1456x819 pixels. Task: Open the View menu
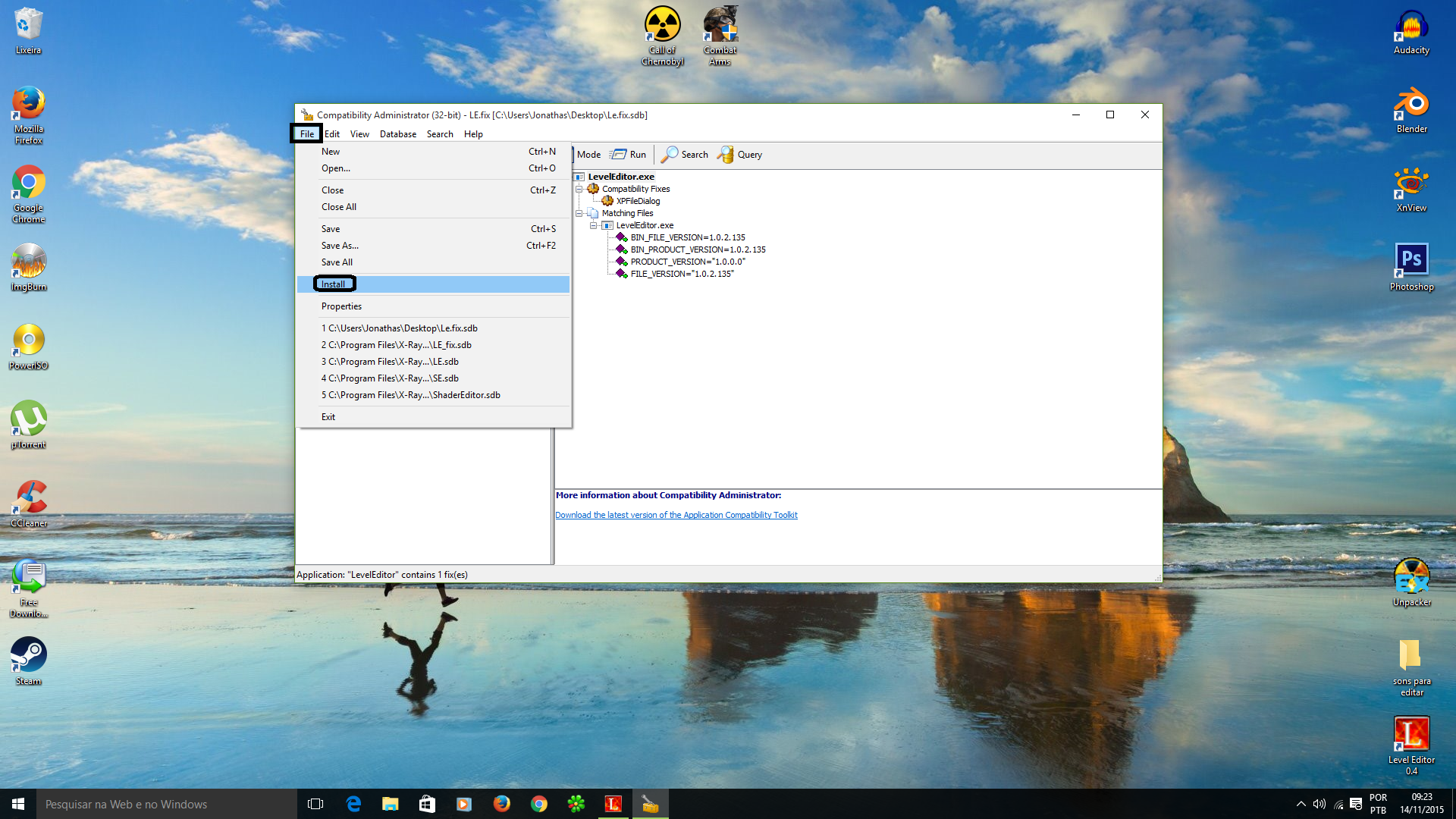point(359,134)
